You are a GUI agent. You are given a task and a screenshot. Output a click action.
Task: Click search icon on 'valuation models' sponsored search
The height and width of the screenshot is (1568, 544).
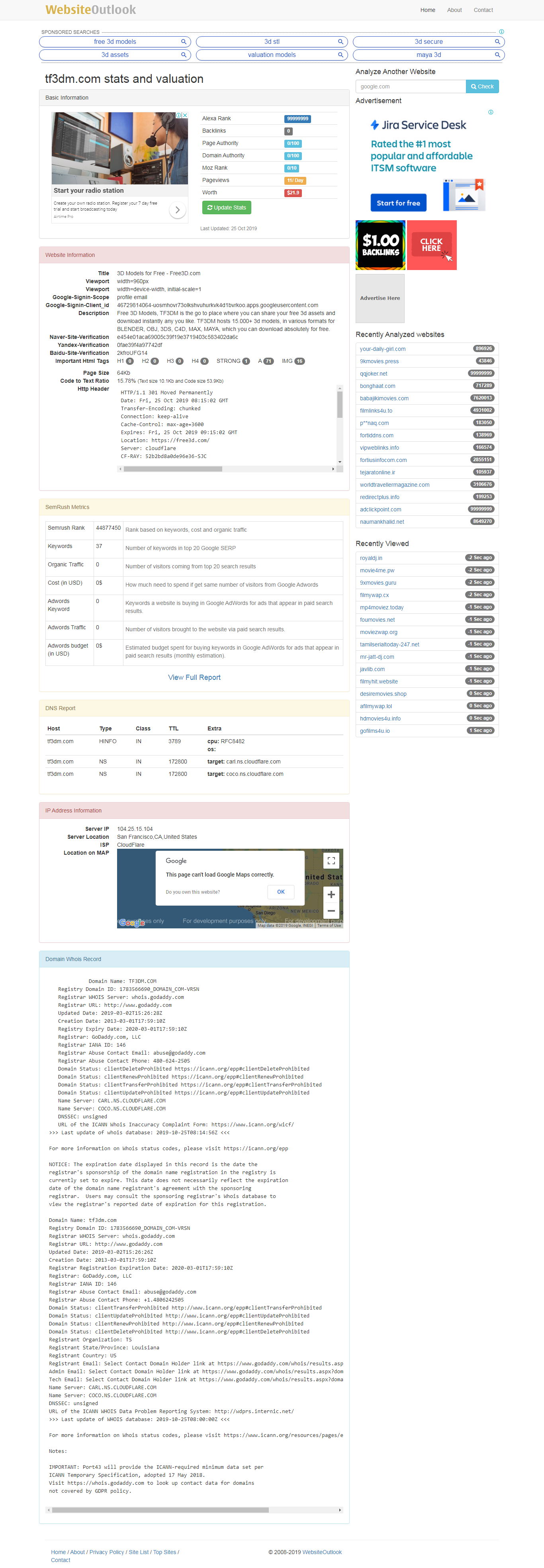click(340, 55)
